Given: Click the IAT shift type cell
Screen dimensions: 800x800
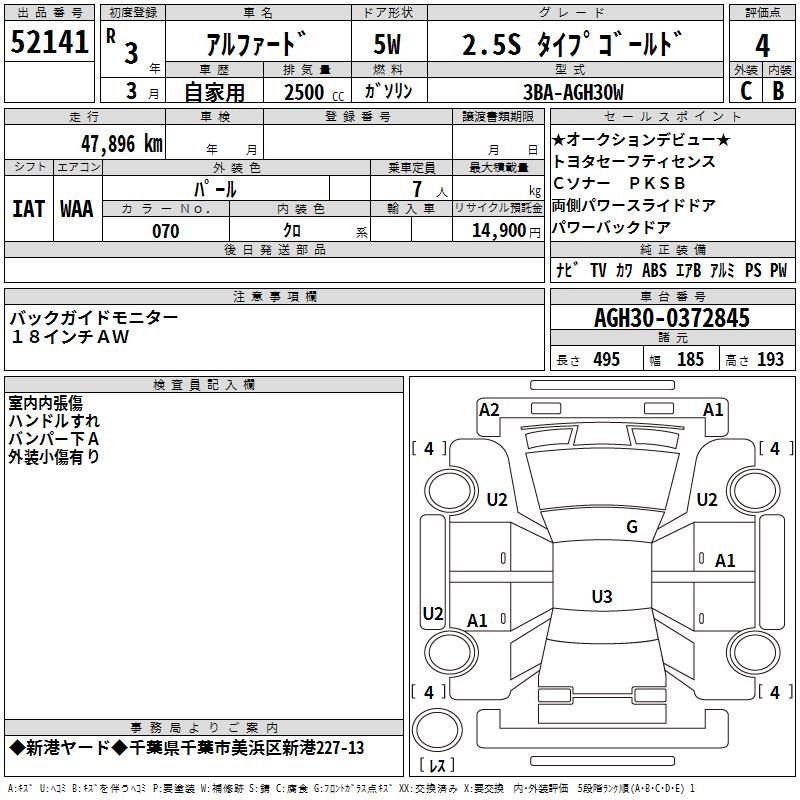Looking at the screenshot, I should [28, 208].
